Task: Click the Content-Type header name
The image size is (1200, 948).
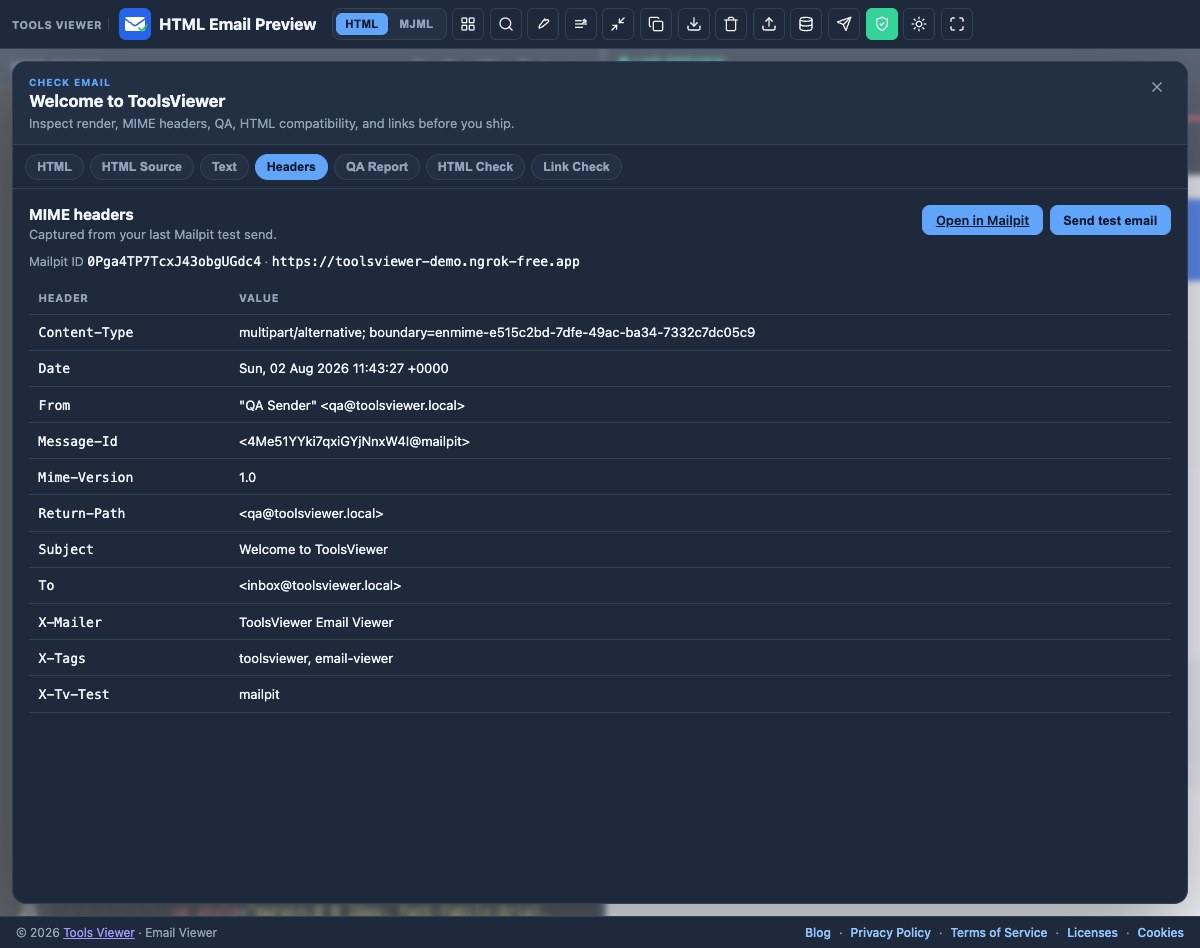Action: (x=86, y=332)
